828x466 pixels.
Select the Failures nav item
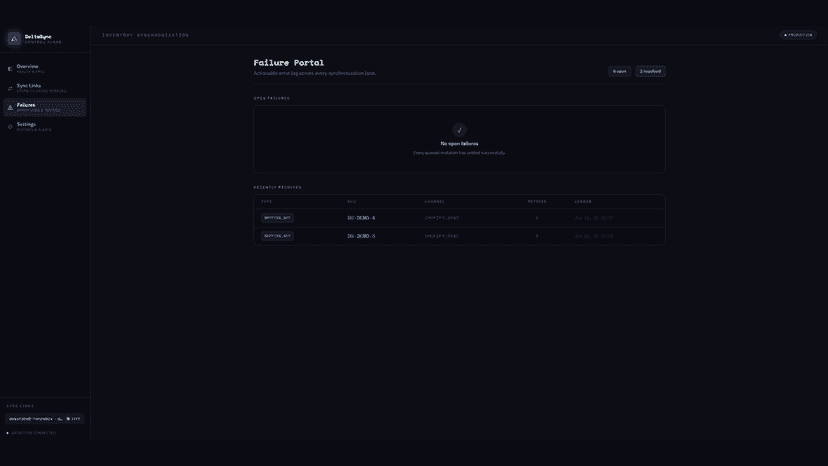coord(45,107)
